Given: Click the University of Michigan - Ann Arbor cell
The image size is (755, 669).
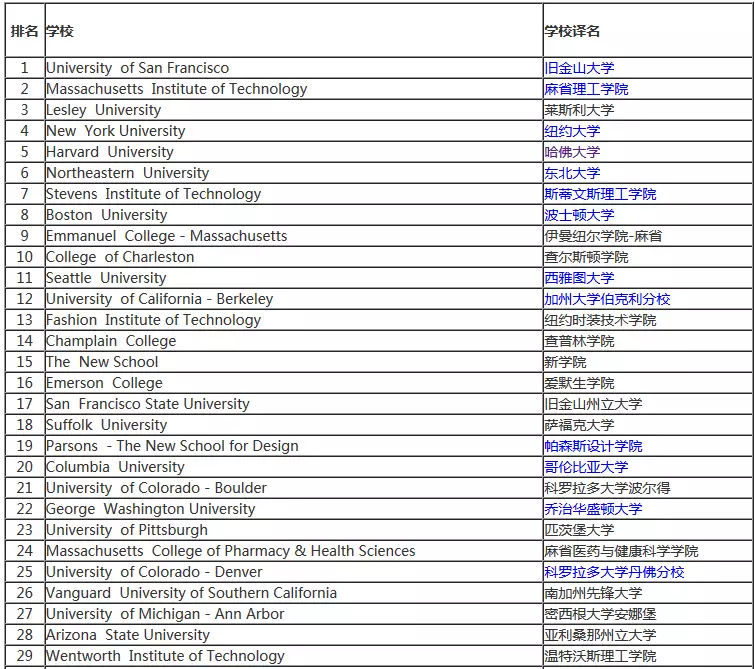Looking at the screenshot, I should [x=294, y=614].
